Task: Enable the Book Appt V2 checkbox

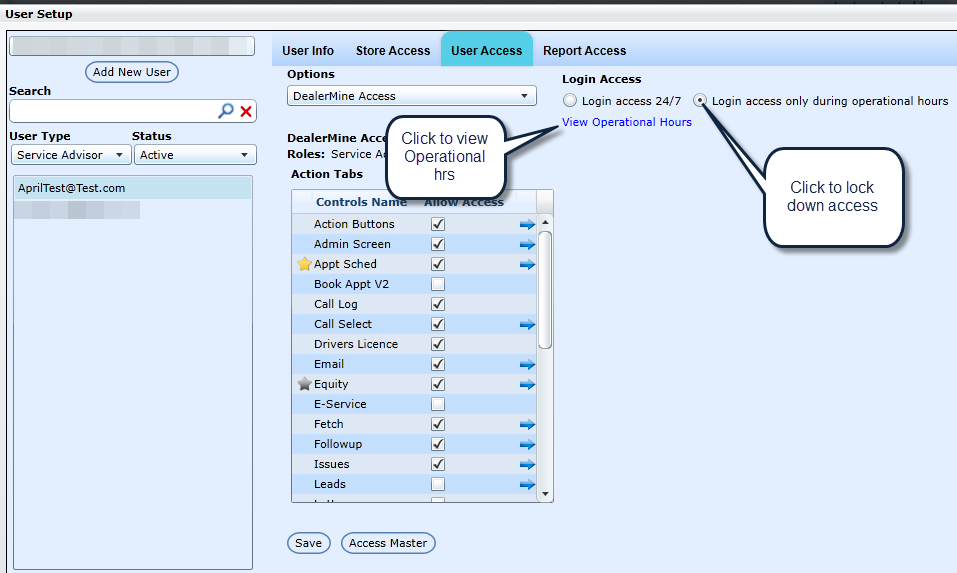Action: click(437, 284)
